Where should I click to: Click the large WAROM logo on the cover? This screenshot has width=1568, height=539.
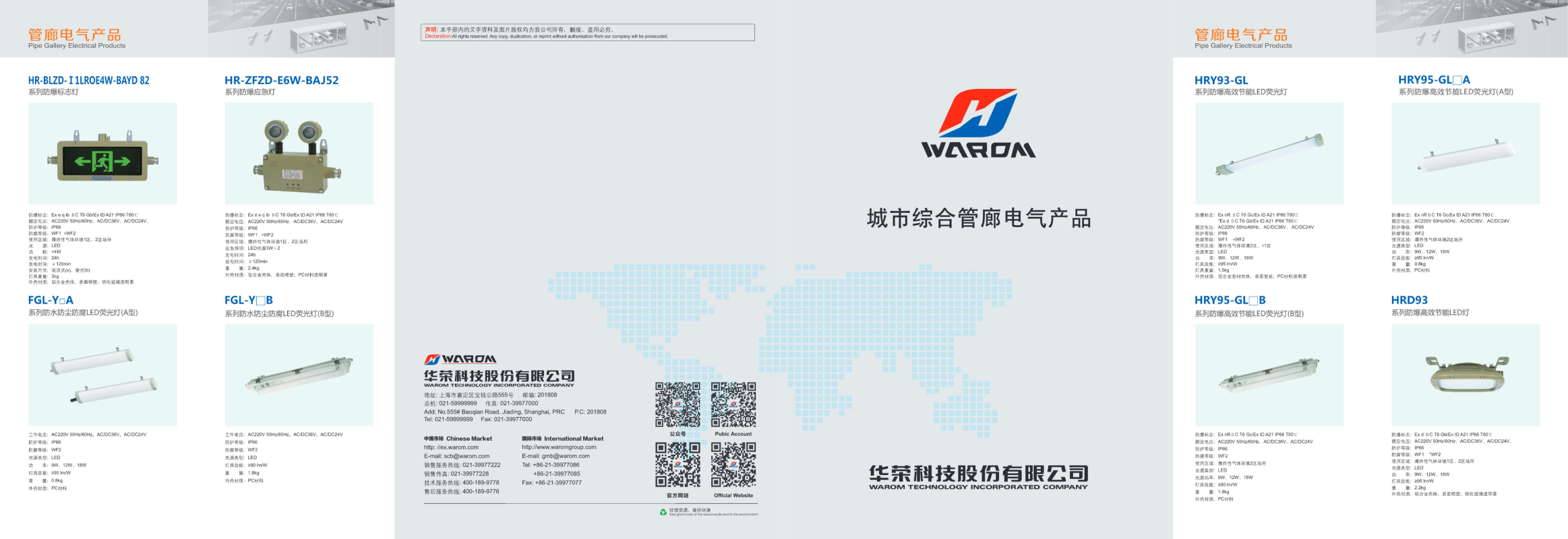pyautogui.click(x=978, y=123)
